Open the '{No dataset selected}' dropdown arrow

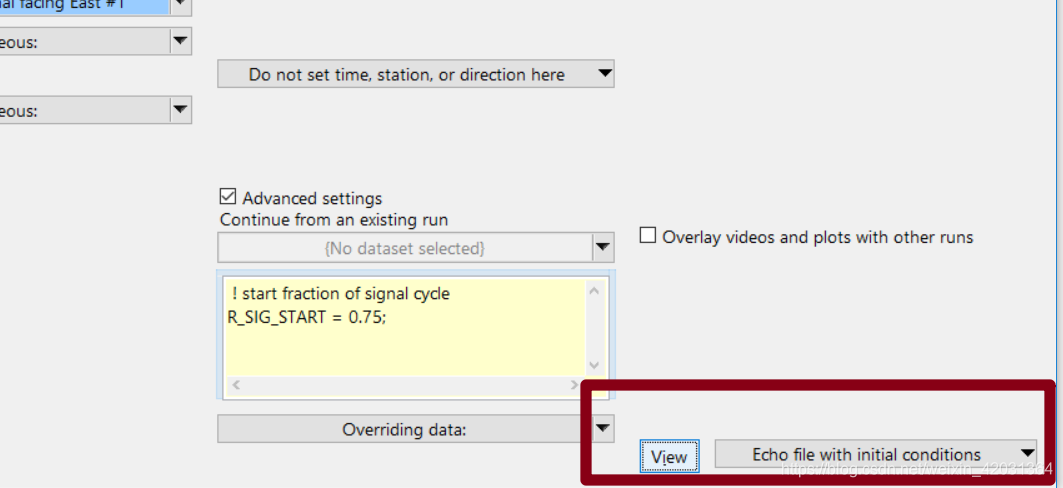[603, 248]
